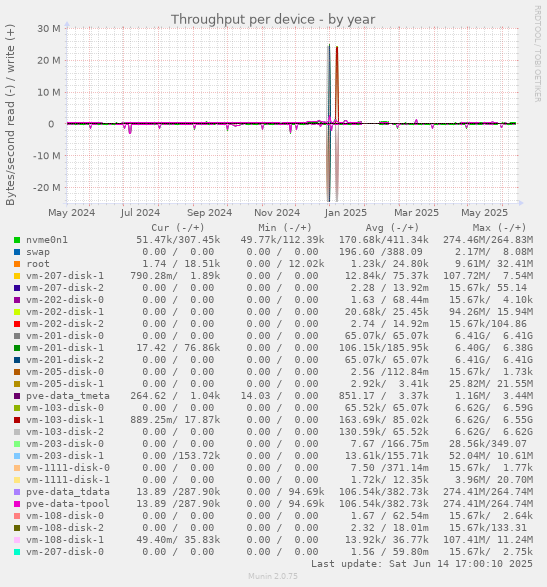
Task: Click the 'vm-201-disk-2' label
Action: click(65, 360)
